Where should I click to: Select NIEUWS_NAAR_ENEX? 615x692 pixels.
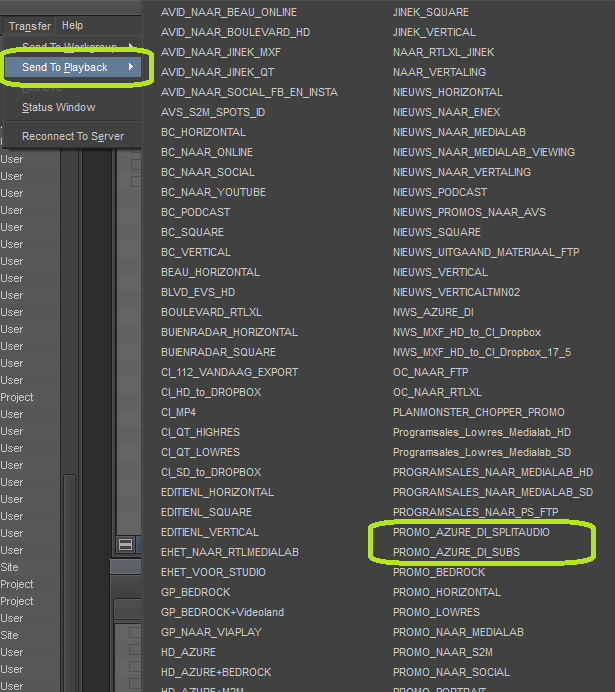[x=446, y=112]
